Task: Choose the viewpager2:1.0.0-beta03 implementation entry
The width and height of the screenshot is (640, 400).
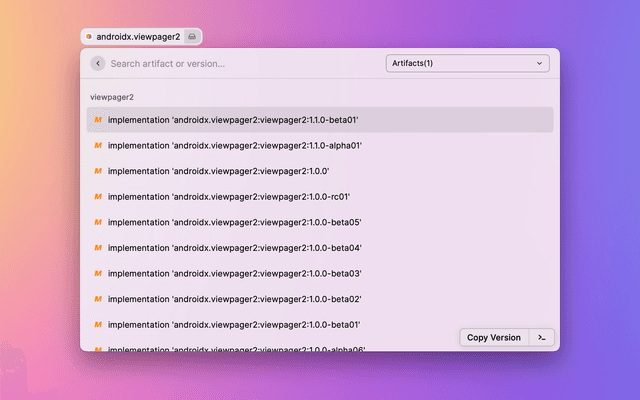Action: point(235,273)
